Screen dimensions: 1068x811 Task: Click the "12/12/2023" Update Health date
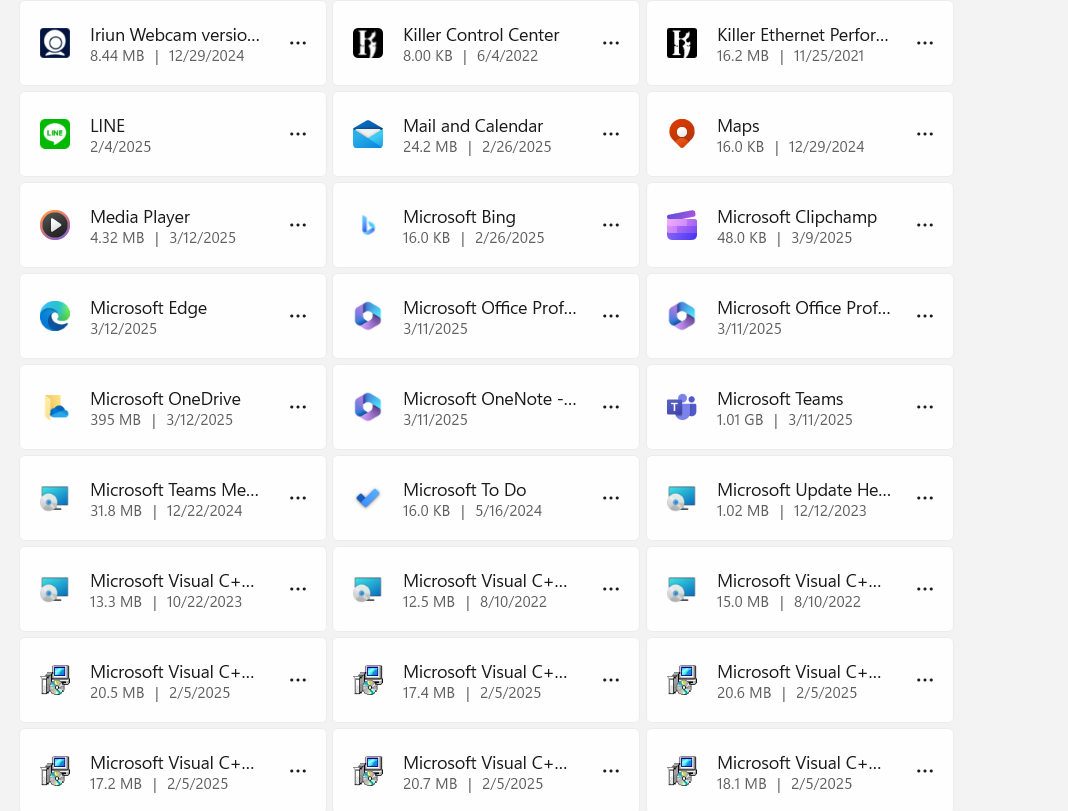click(830, 511)
